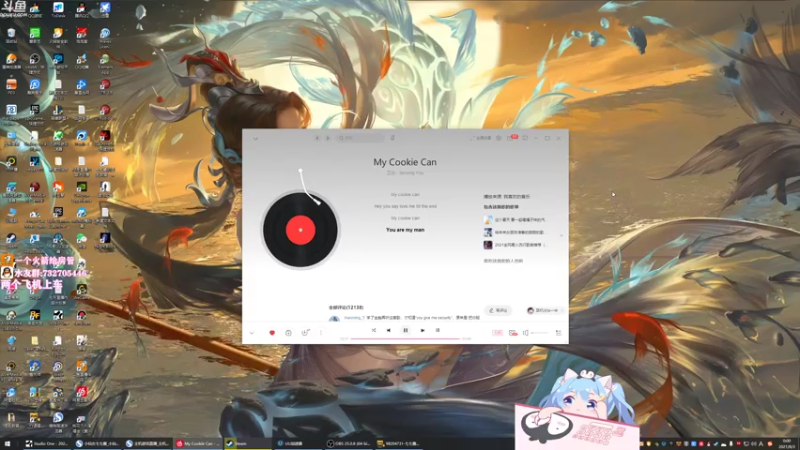Click the all-comments (12138) heading
Image resolution: width=800 pixels, height=450 pixels.
(x=346, y=308)
